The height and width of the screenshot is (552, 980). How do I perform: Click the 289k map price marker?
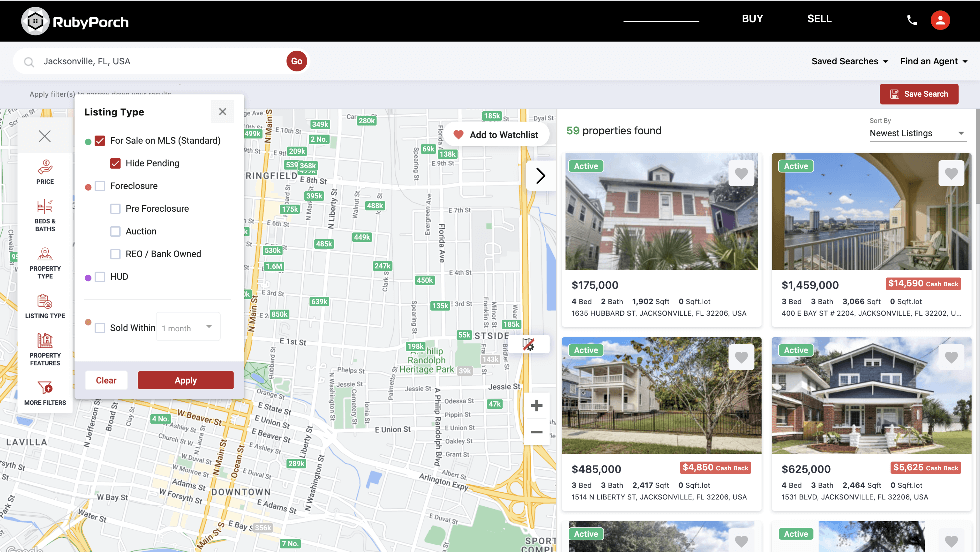coord(296,463)
